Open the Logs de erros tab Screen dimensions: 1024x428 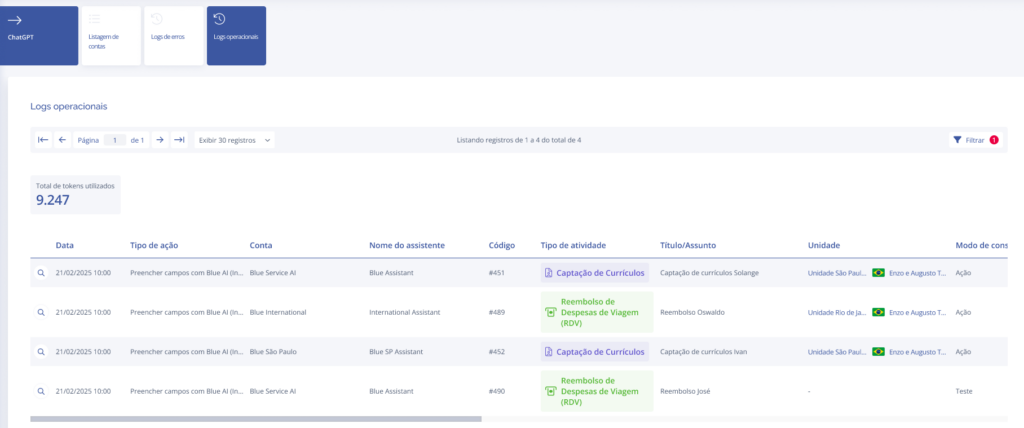[173, 35]
